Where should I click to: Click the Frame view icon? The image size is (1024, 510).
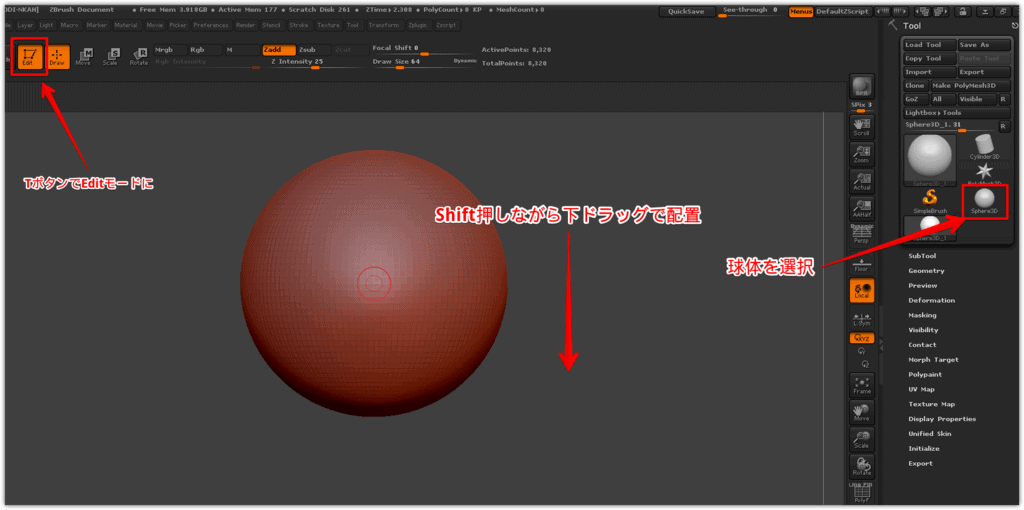click(861, 384)
